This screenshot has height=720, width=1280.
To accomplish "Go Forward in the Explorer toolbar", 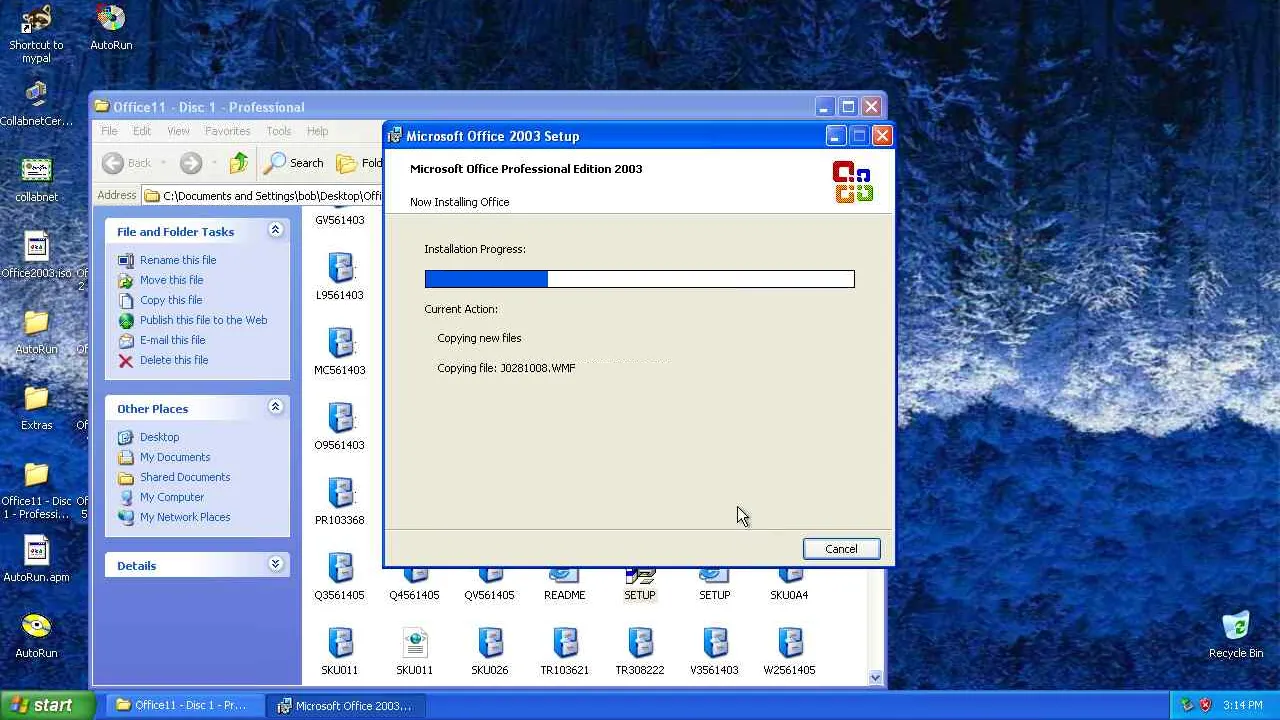I will point(191,163).
